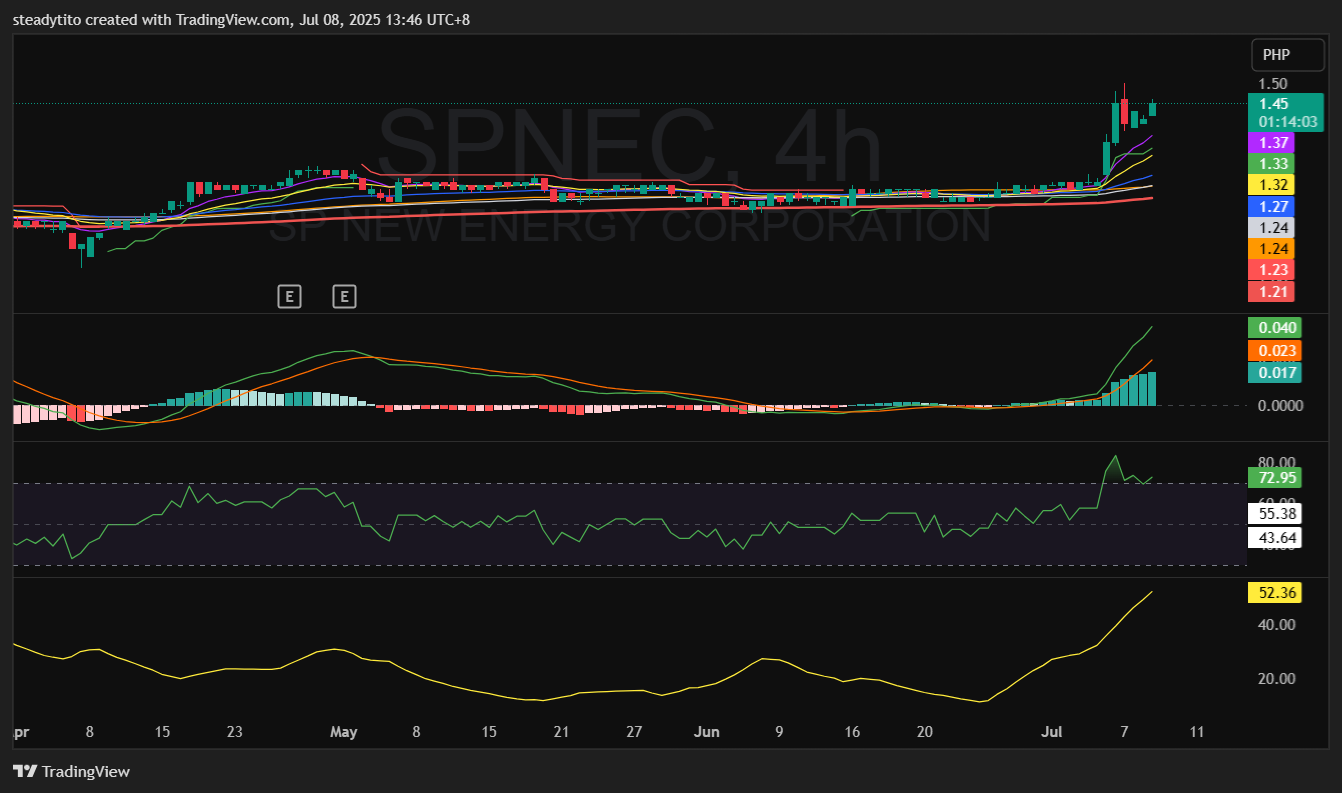Click the May label on time axis
The image size is (1342, 793).
click(343, 732)
